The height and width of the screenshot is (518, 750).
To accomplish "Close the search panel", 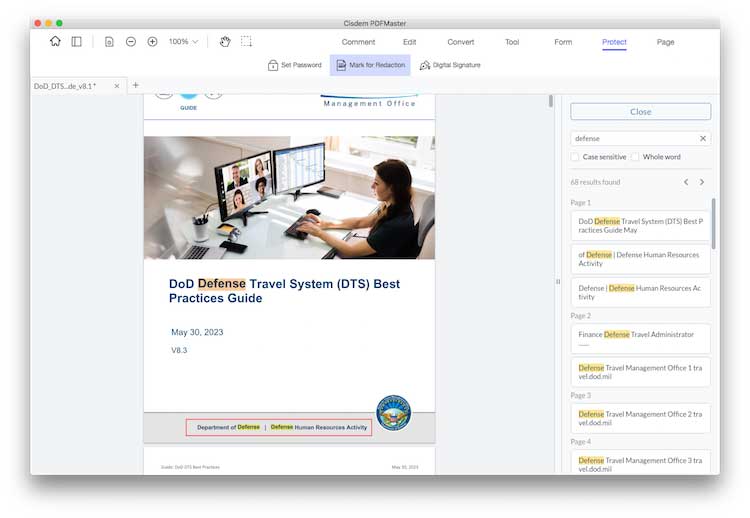I will [640, 111].
